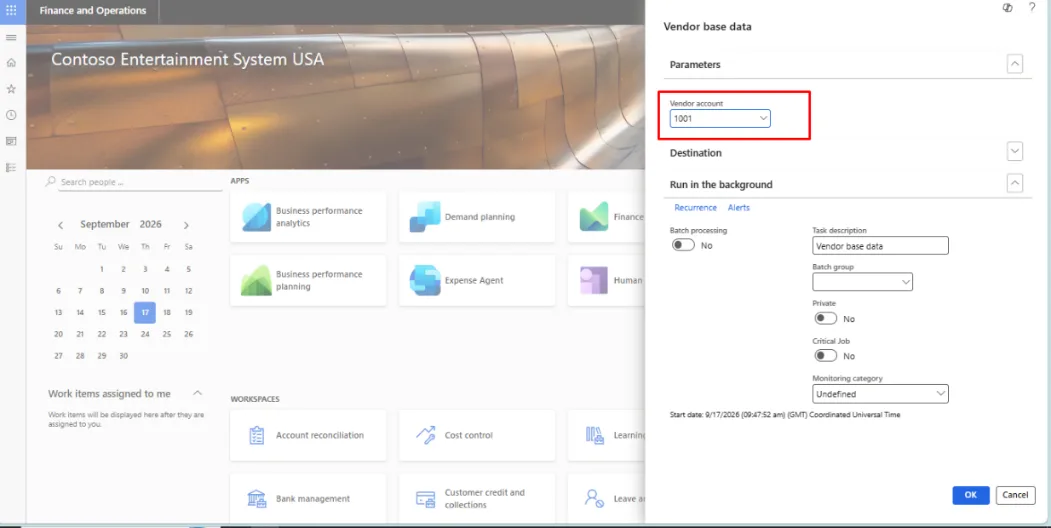This screenshot has height=528, width=1051.
Task: Open Cost control workspace tile
Action: (x=477, y=436)
